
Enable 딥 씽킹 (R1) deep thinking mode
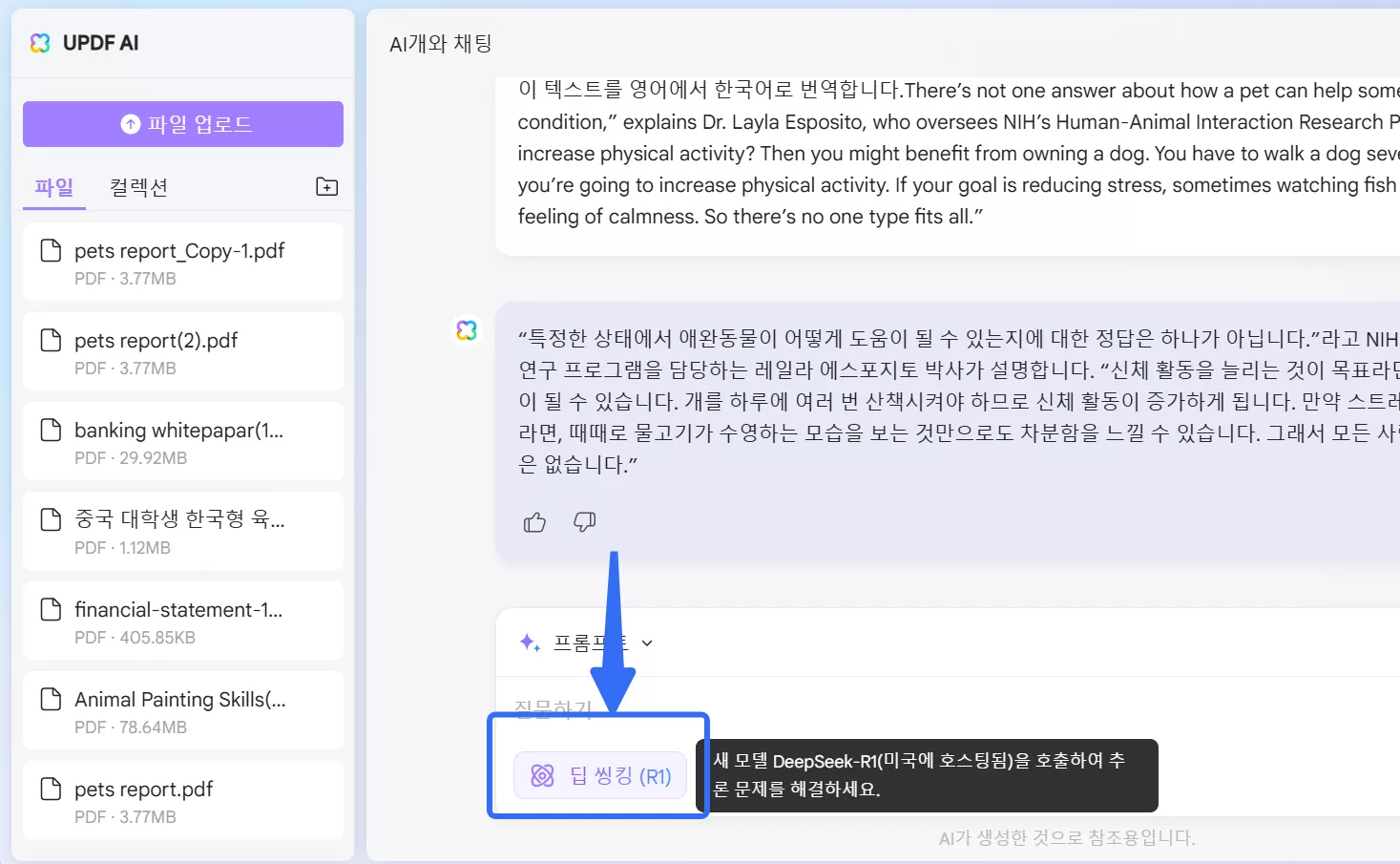click(x=598, y=775)
